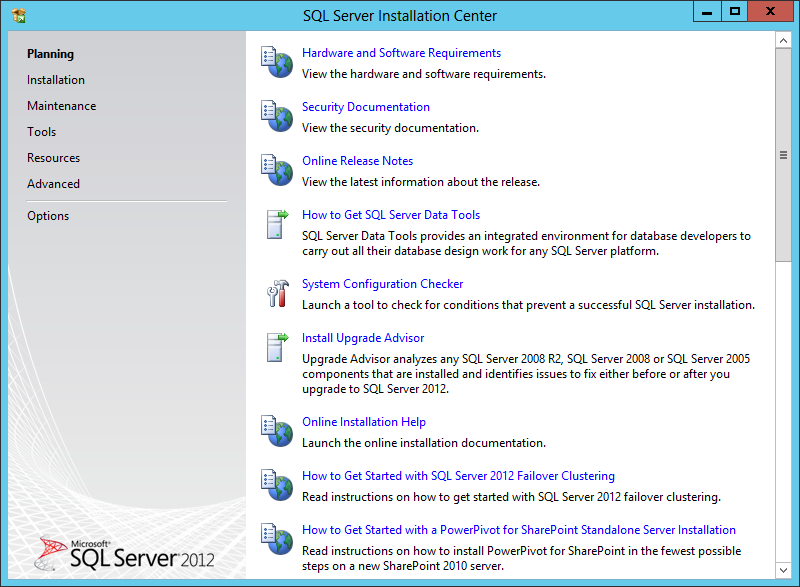Viewport: 800px width, 587px height.
Task: Click the Install Upgrade Advisor server icon
Action: pos(275,347)
